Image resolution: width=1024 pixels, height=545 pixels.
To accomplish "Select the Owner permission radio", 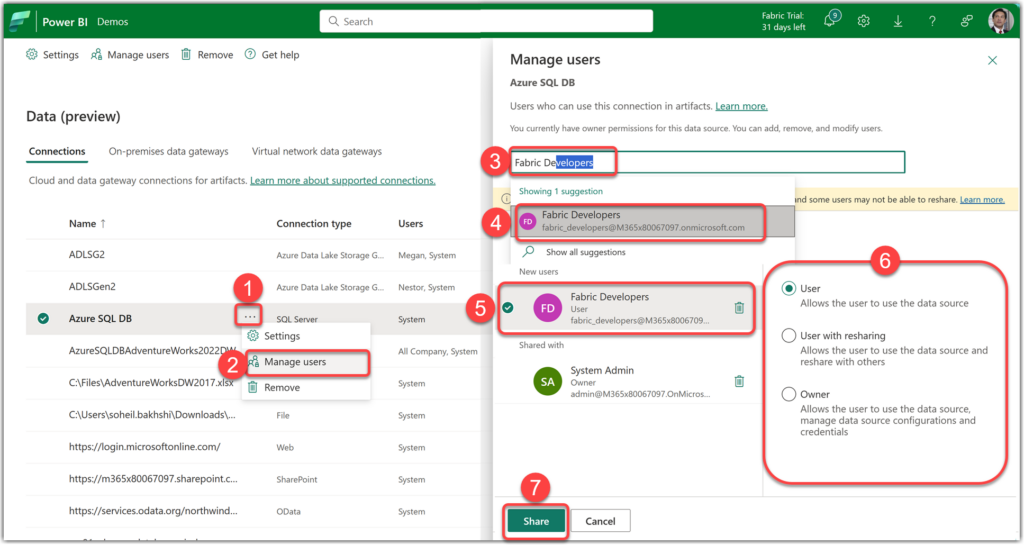I will pos(789,394).
